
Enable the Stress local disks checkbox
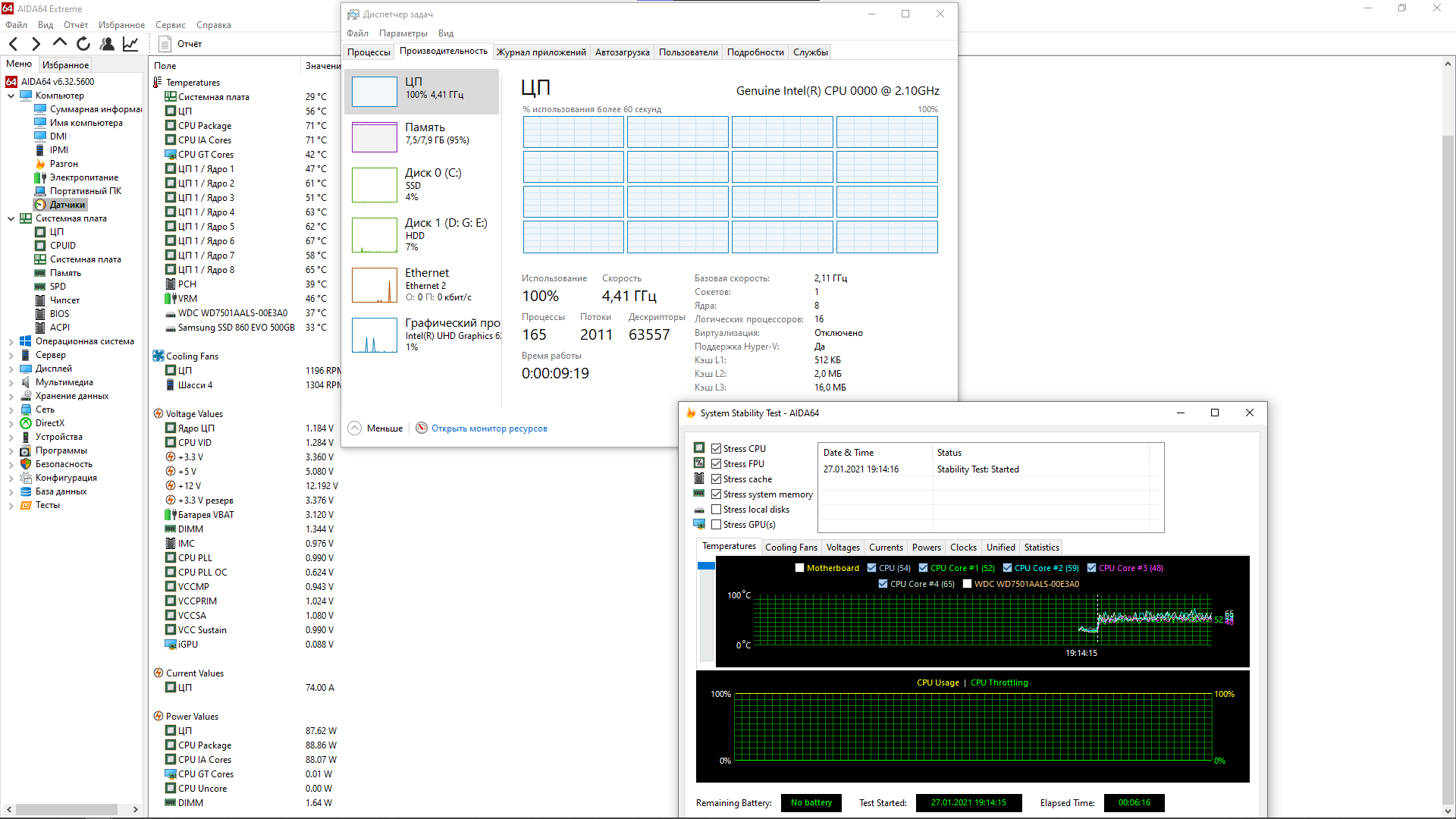(716, 510)
